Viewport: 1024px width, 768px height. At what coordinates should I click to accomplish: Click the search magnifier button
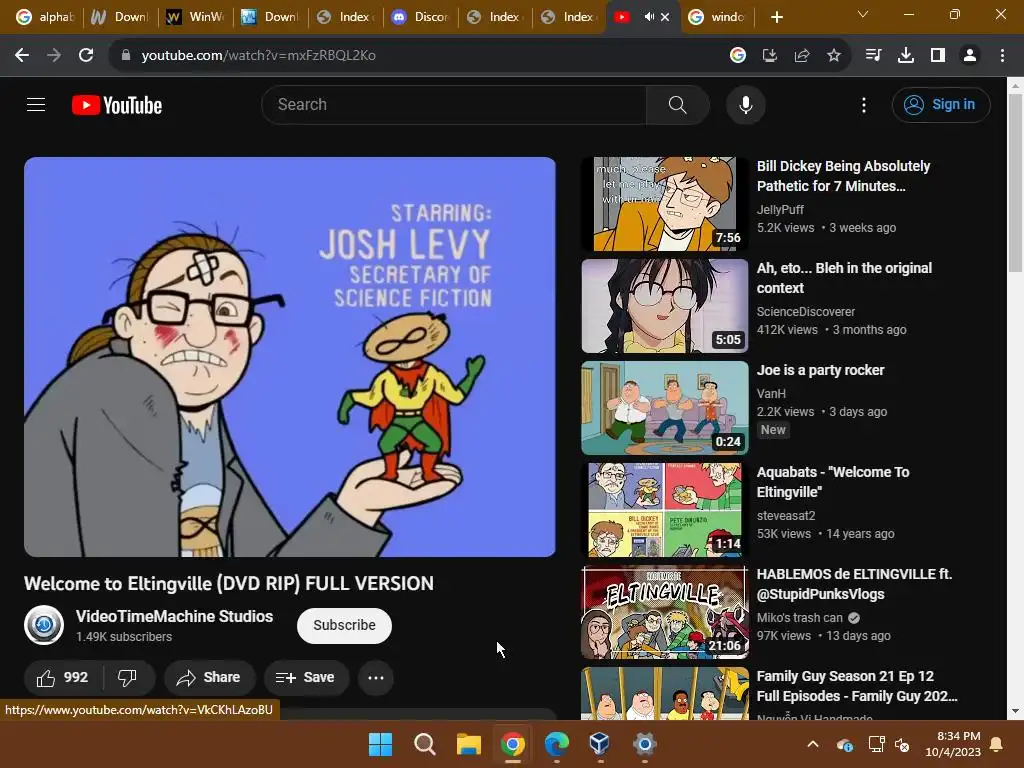coord(677,104)
